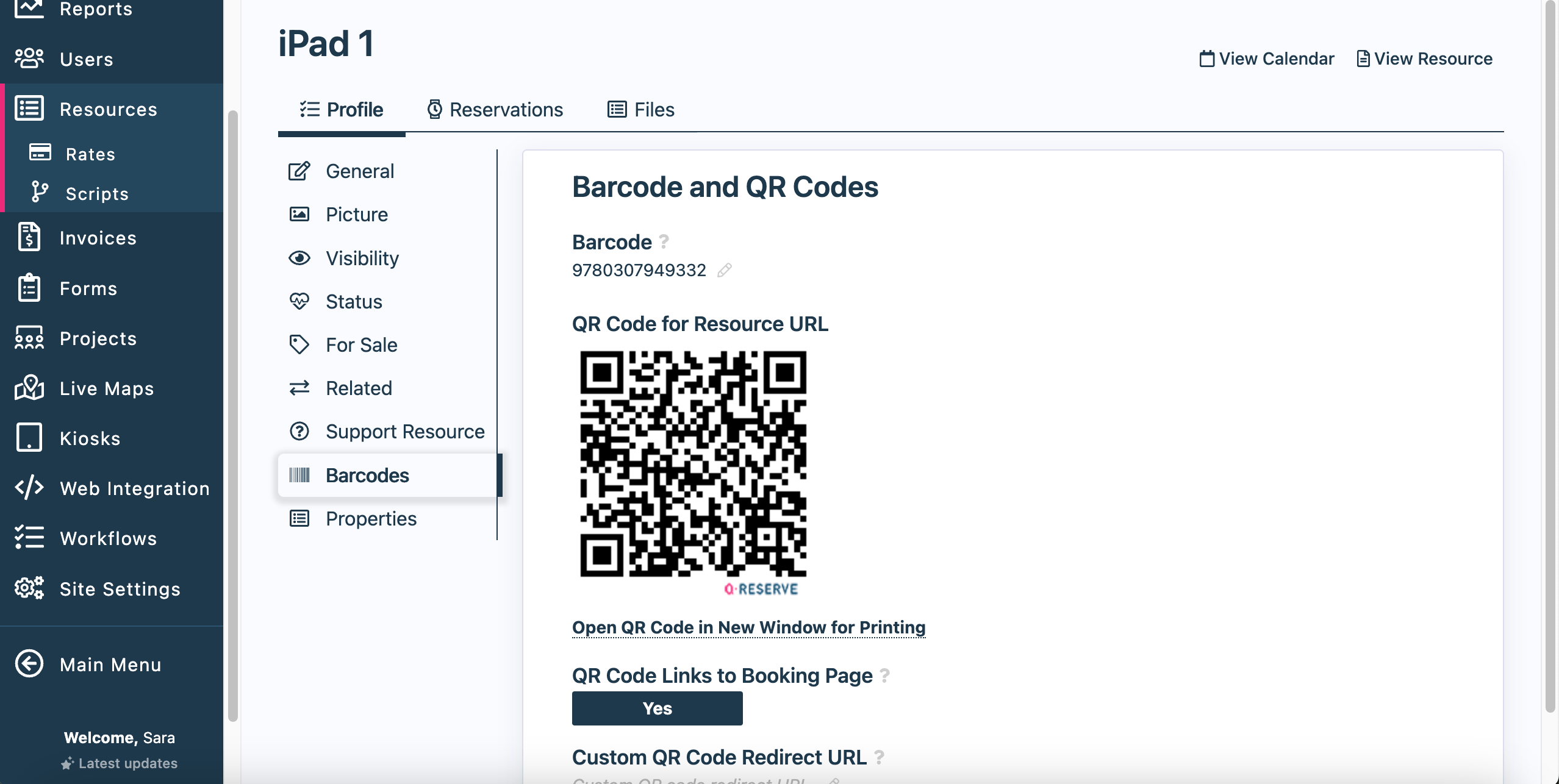Open Site Settings gear item
This screenshot has height=784, width=1559.
(120, 589)
